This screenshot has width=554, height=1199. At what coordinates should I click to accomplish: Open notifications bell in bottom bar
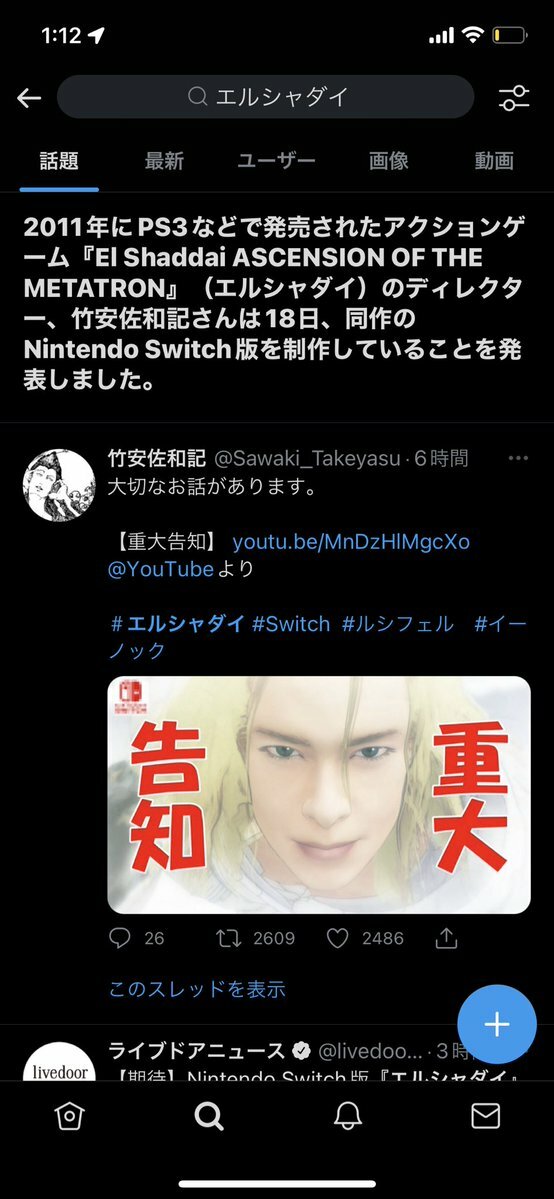[x=347, y=1116]
